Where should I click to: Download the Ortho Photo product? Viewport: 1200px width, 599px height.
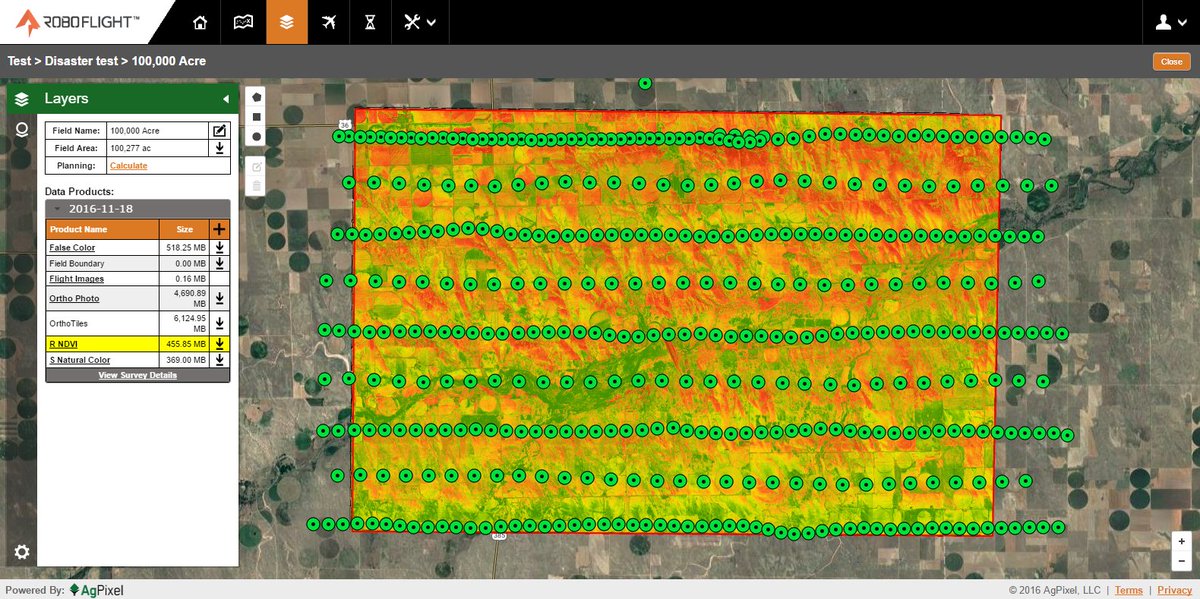point(219,298)
